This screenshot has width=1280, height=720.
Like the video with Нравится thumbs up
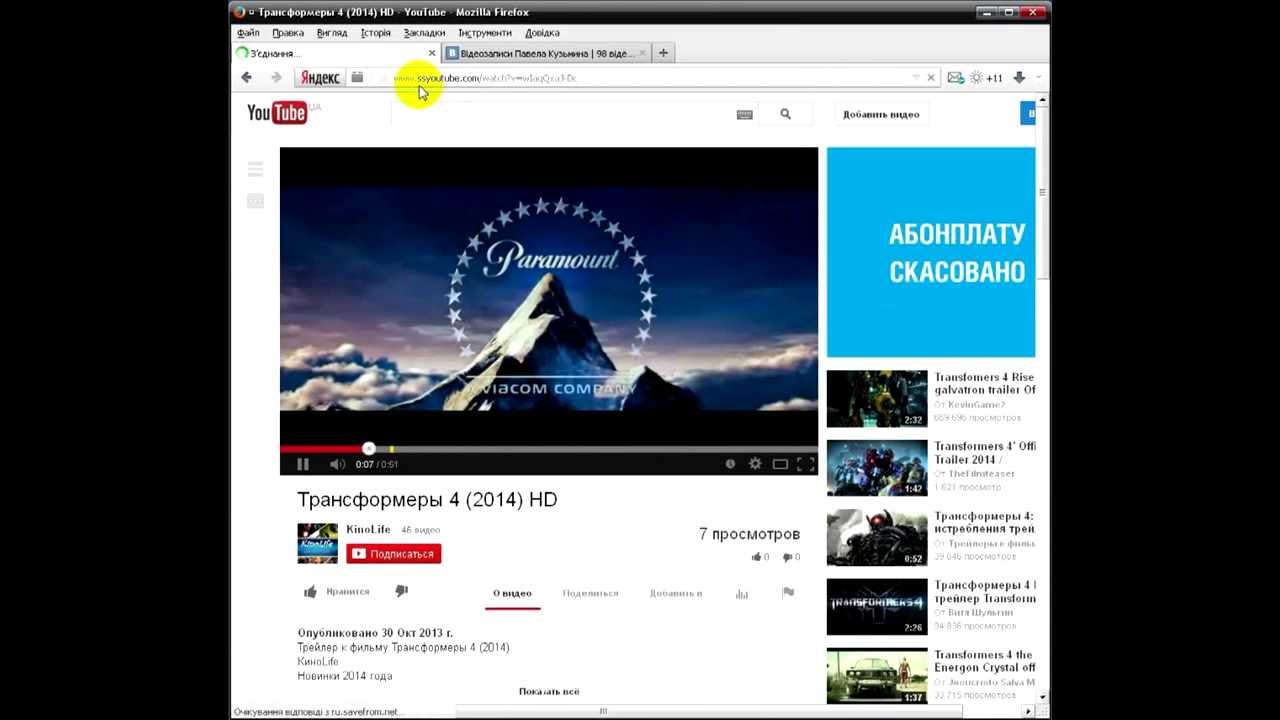pyautogui.click(x=337, y=592)
